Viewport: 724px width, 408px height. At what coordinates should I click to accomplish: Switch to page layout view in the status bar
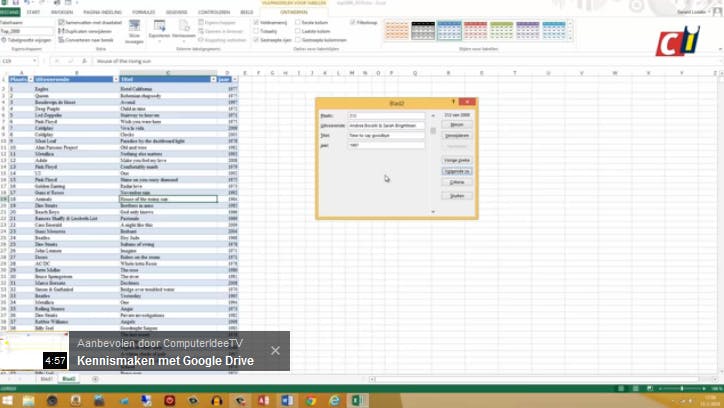(635, 389)
